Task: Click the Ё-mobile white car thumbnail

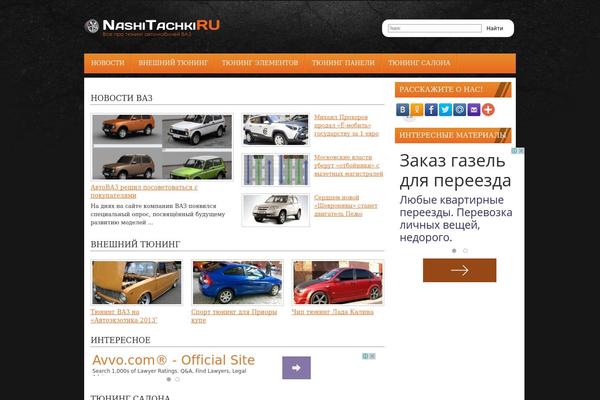Action: pyautogui.click(x=276, y=130)
